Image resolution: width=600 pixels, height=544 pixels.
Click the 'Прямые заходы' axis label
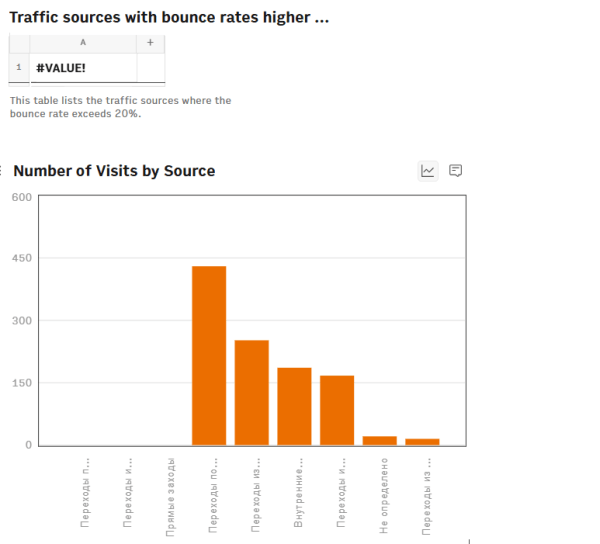click(171, 496)
